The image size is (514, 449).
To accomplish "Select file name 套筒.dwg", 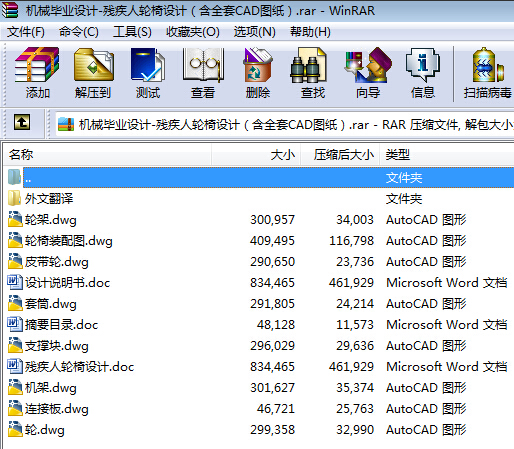I will pyautogui.click(x=51, y=304).
